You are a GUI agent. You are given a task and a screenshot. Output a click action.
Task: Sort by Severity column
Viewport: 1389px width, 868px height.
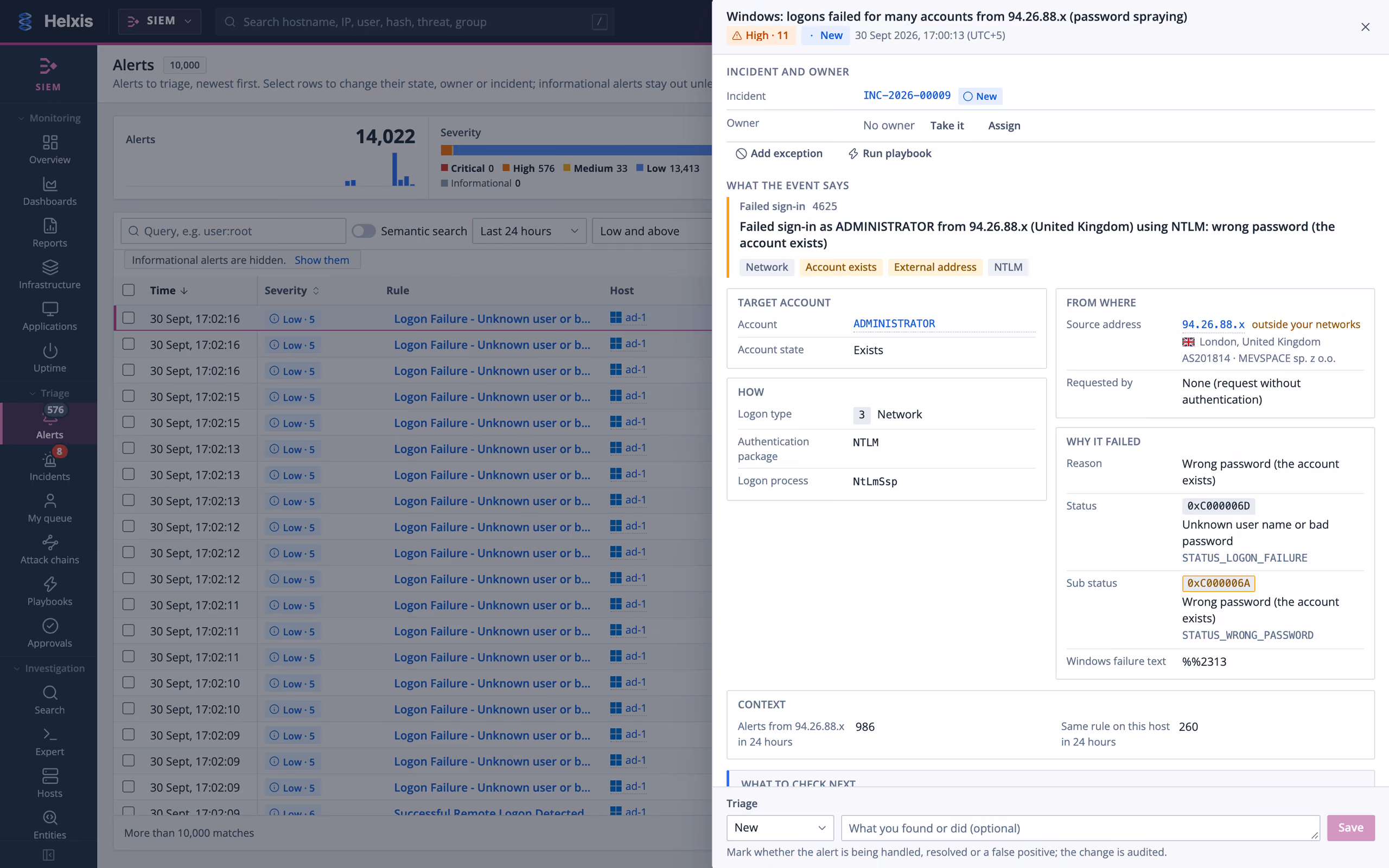pos(291,290)
